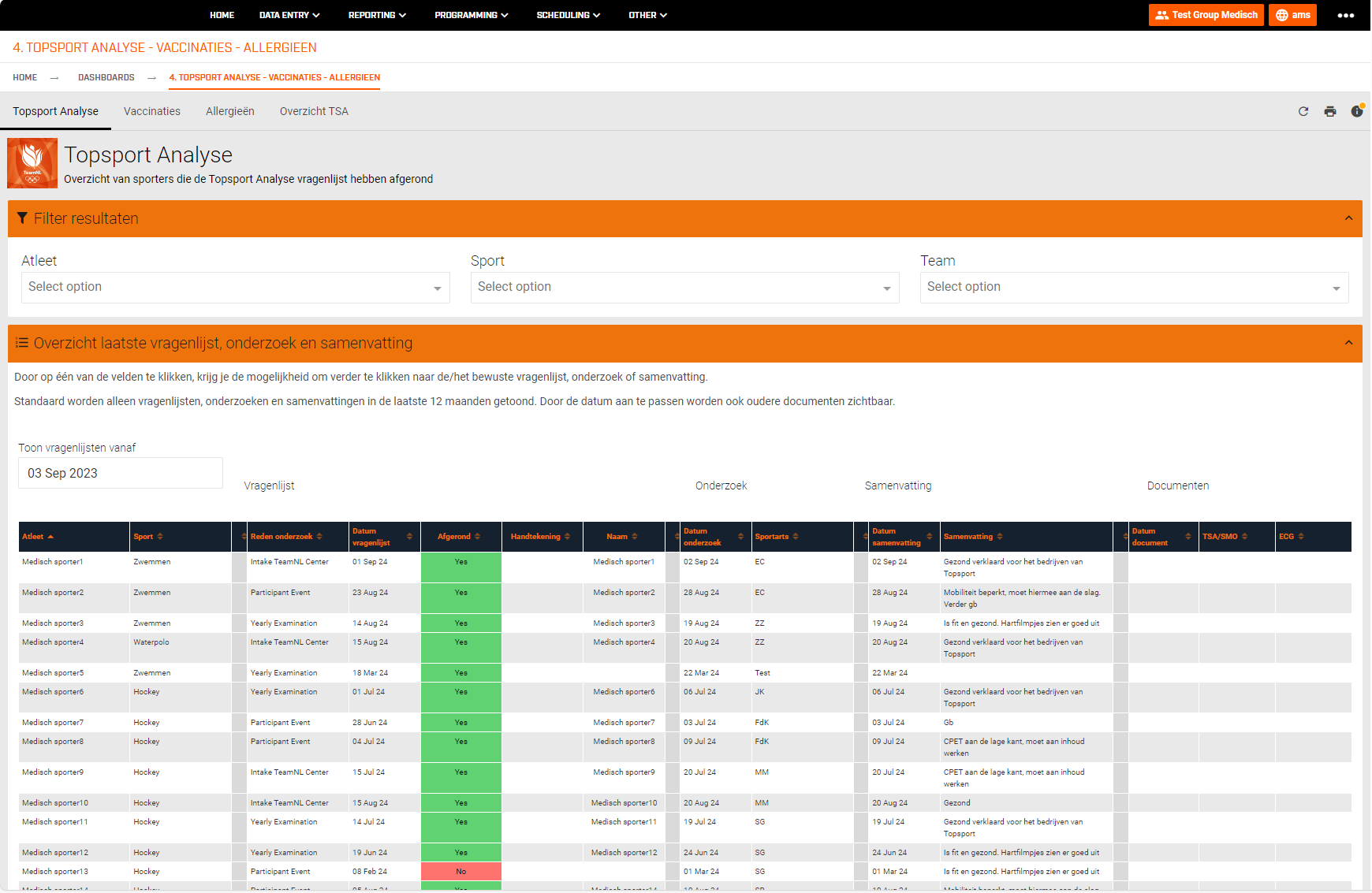Click the Test Group Medisch button

pyautogui.click(x=1206, y=15)
